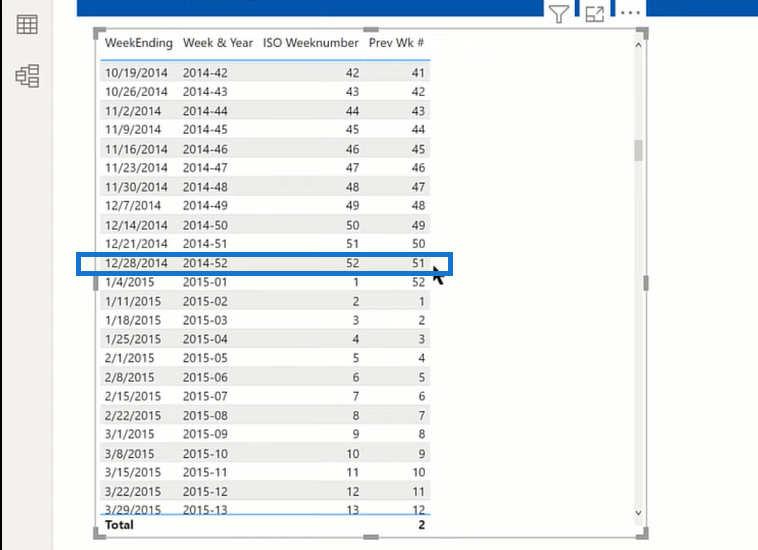758x550 pixels.
Task: Select the 10/19/2014 date cell
Action: click(136, 72)
